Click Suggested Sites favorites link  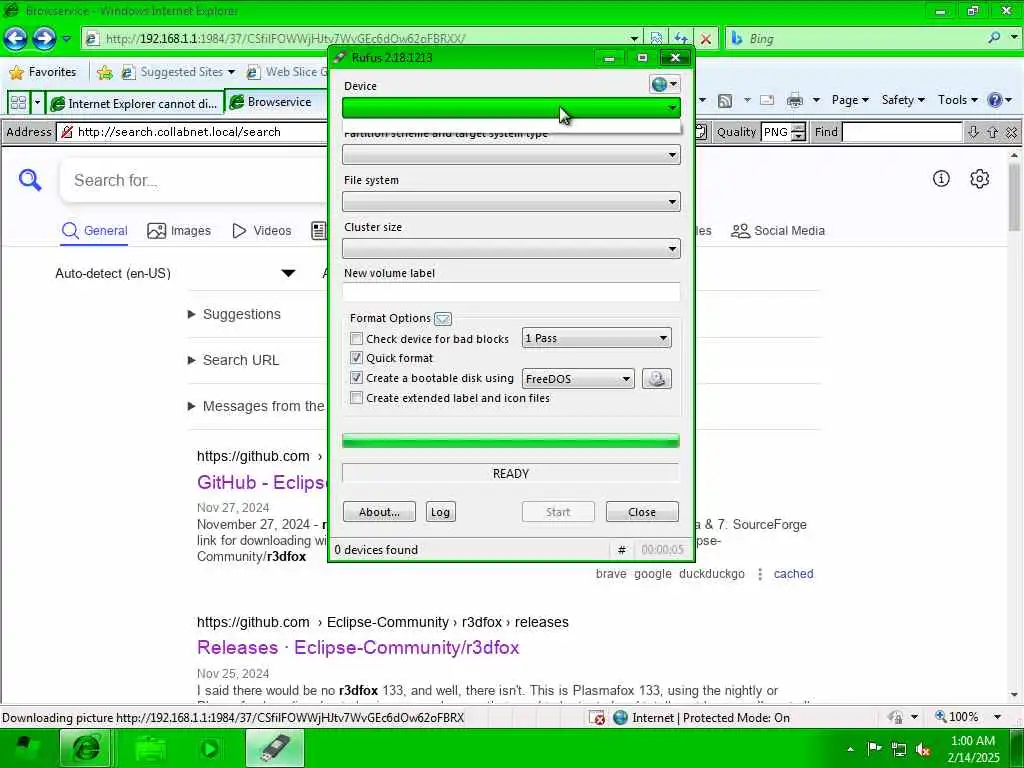pos(178,72)
